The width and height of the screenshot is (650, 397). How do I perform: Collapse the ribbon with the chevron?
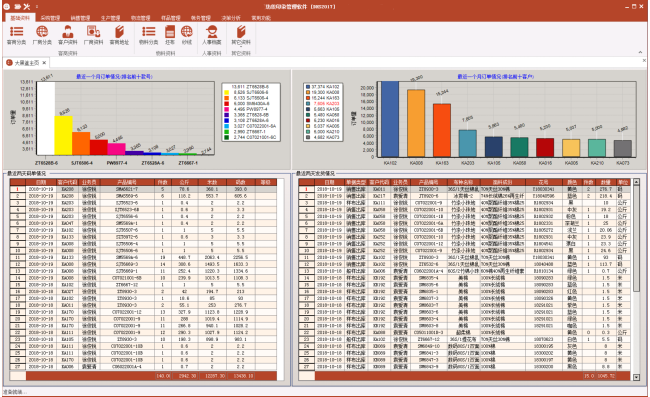point(640,52)
